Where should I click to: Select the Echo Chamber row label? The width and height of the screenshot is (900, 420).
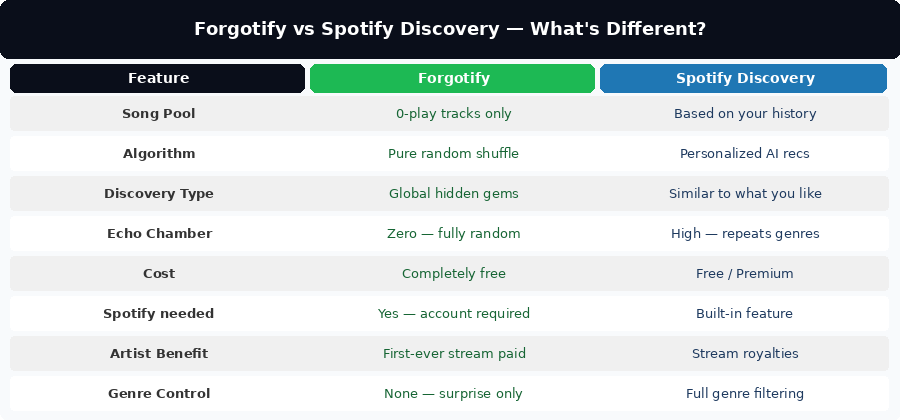click(x=159, y=234)
